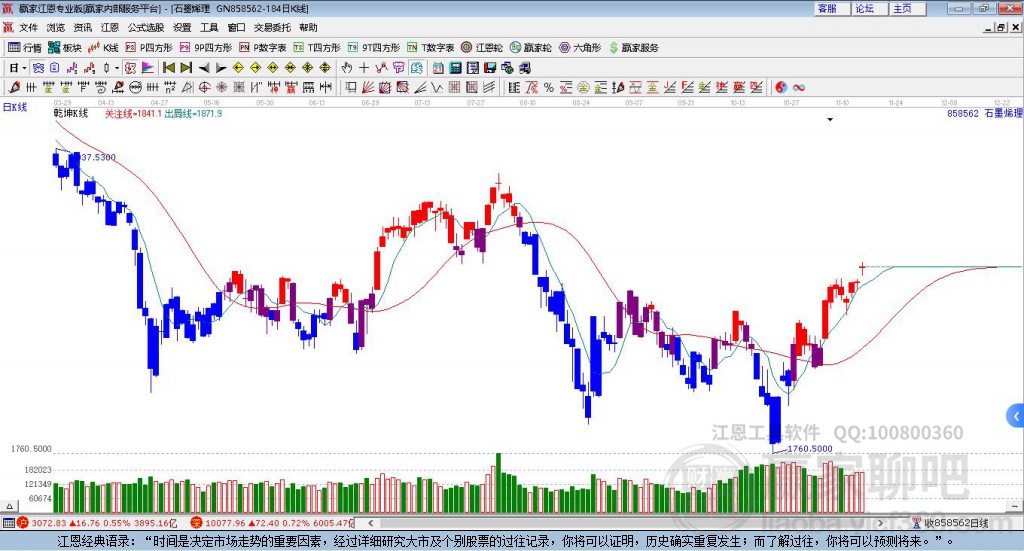Open the 9P四方形 tool
The height and width of the screenshot is (551, 1024).
point(206,48)
